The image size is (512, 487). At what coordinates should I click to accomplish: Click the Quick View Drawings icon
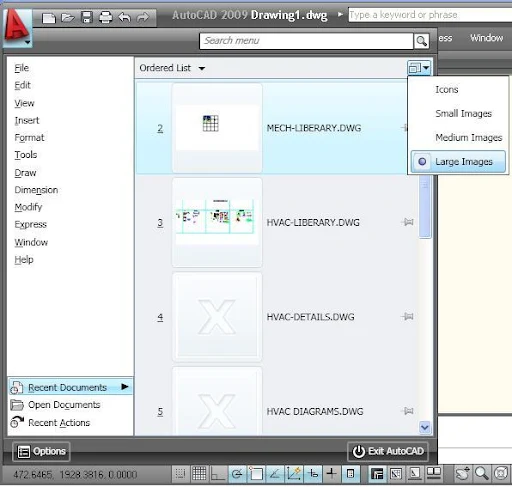[x=434, y=473]
